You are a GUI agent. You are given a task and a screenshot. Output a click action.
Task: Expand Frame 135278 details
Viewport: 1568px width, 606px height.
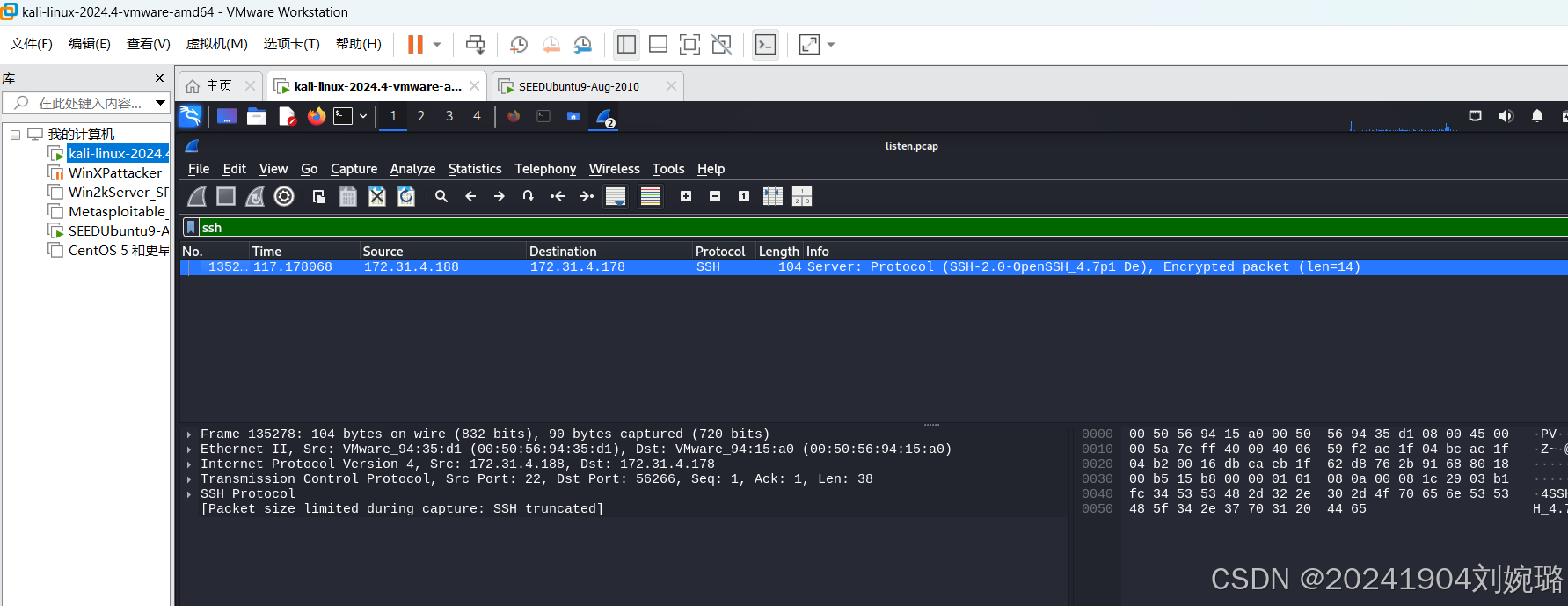(x=189, y=434)
